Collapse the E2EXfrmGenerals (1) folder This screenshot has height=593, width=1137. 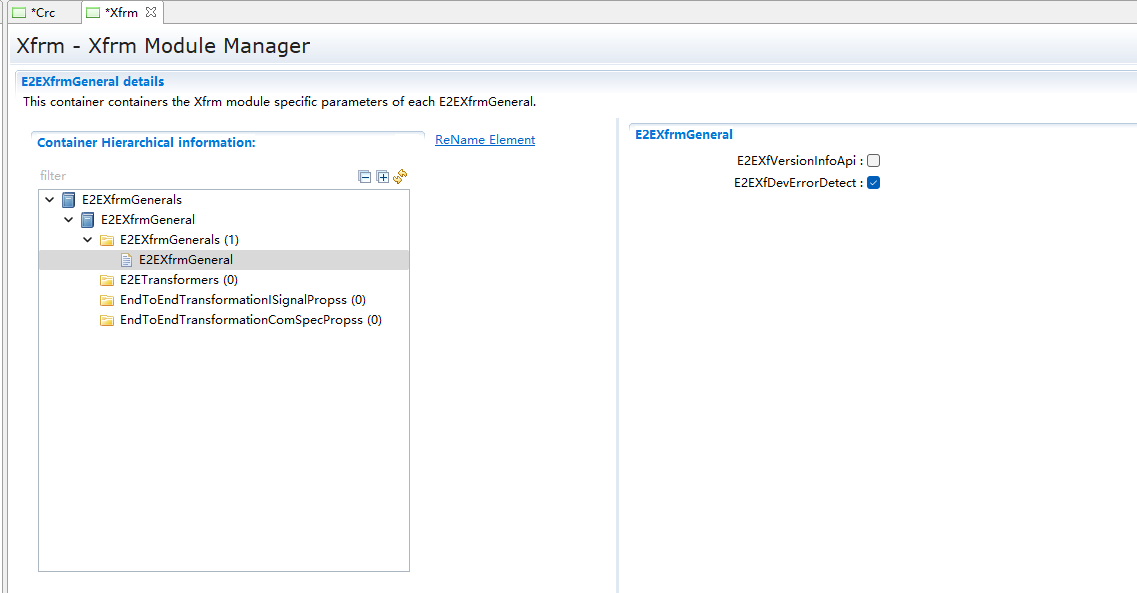tap(88, 240)
